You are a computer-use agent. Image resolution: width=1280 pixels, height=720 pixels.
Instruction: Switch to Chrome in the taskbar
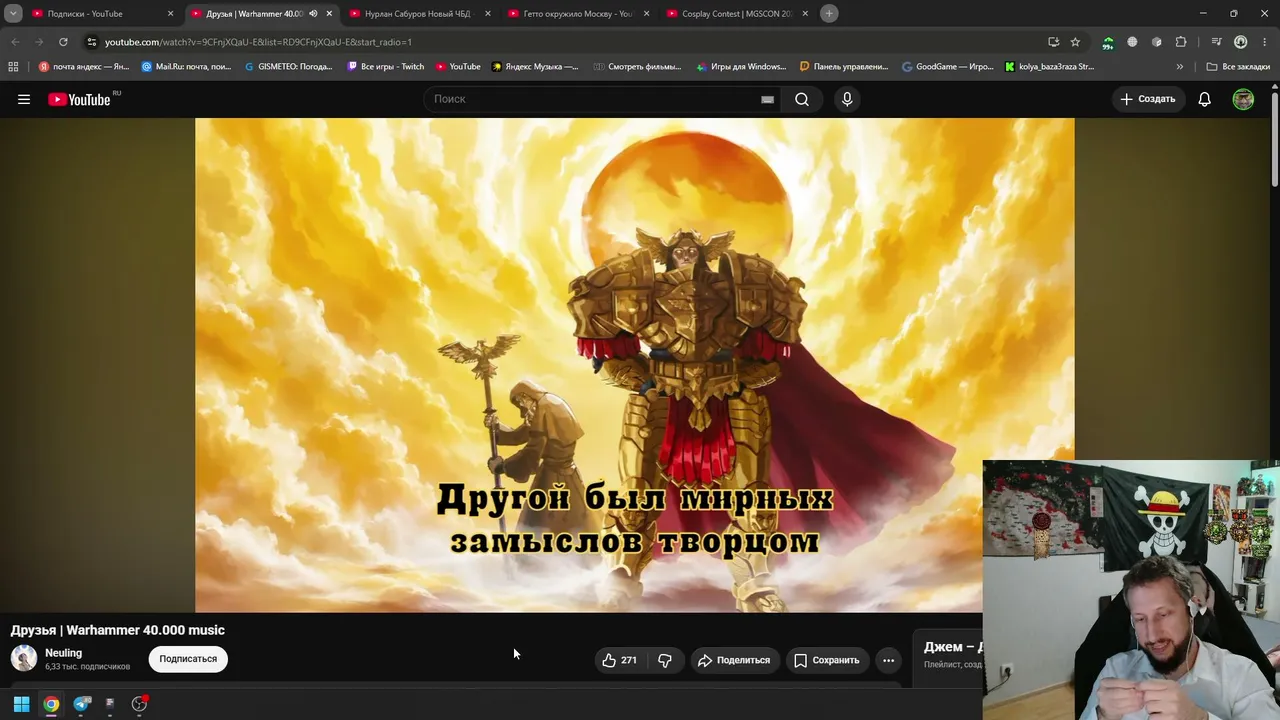pyautogui.click(x=51, y=704)
